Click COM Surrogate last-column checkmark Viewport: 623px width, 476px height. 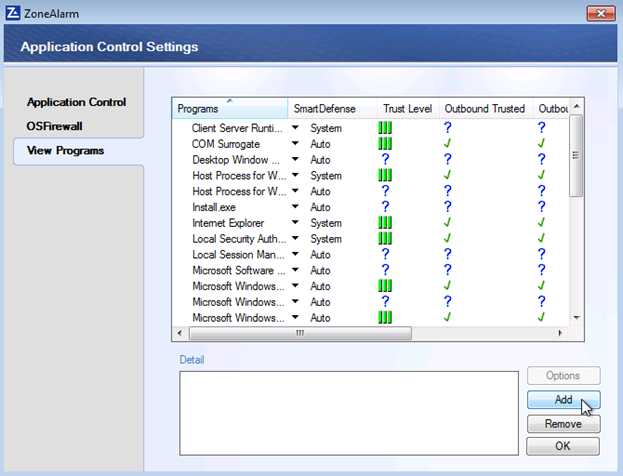541,144
